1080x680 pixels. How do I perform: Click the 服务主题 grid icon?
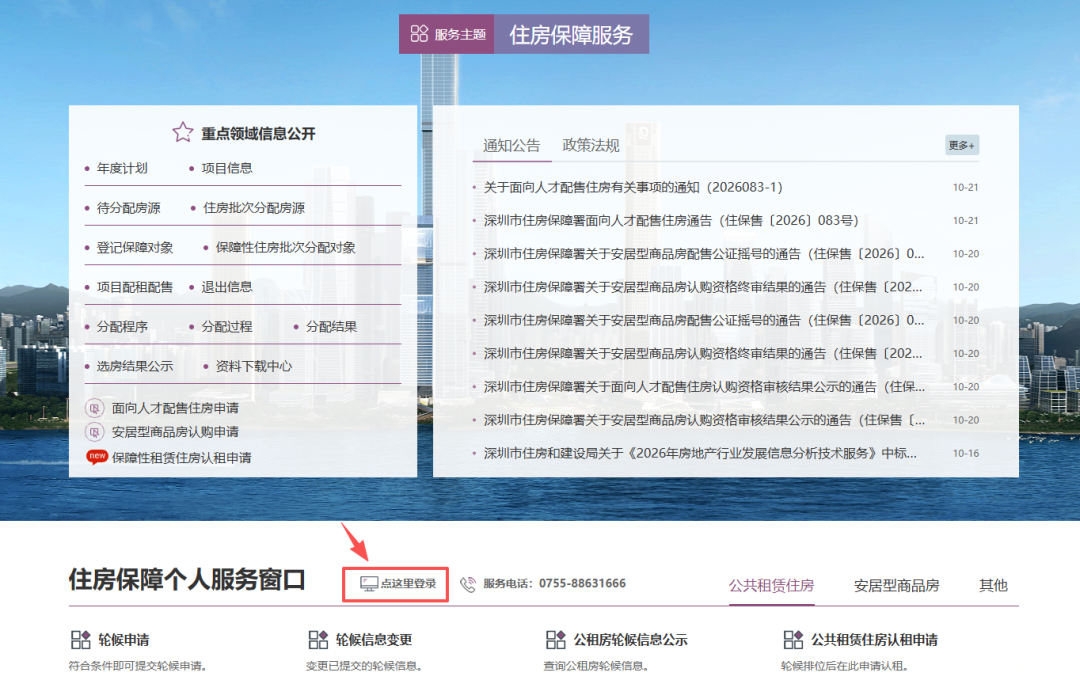click(419, 34)
